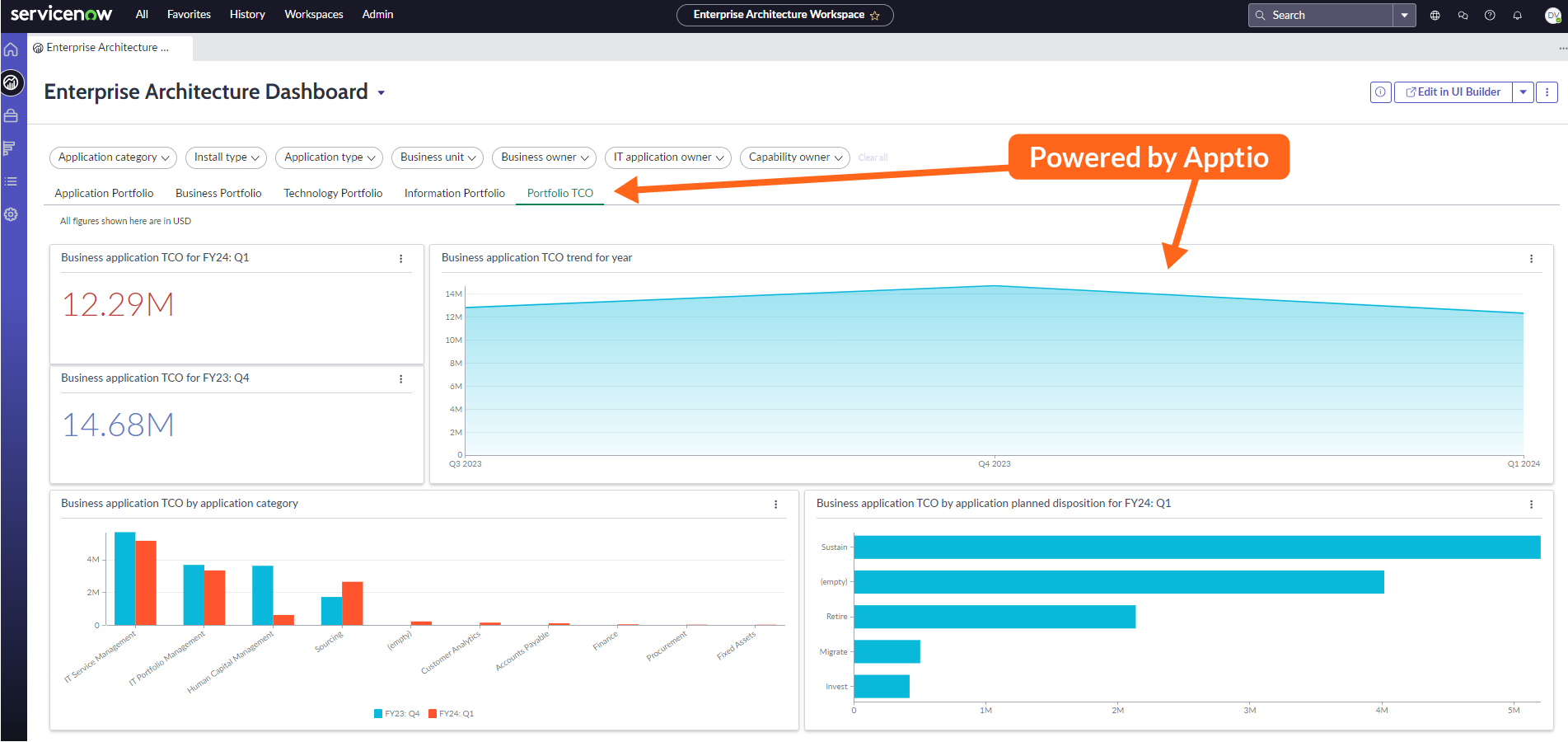Open options menu for planned disposition chart
1568x742 pixels.
(1532, 505)
